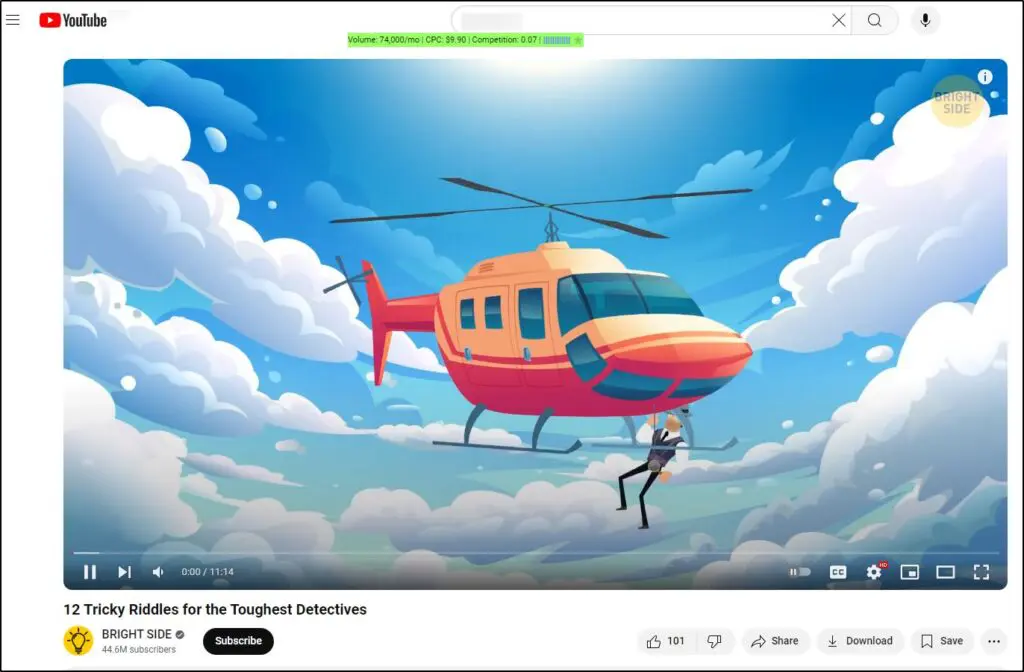Screen dimensions: 1024x672
Task: Enter fullscreen mode
Action: pos(981,571)
